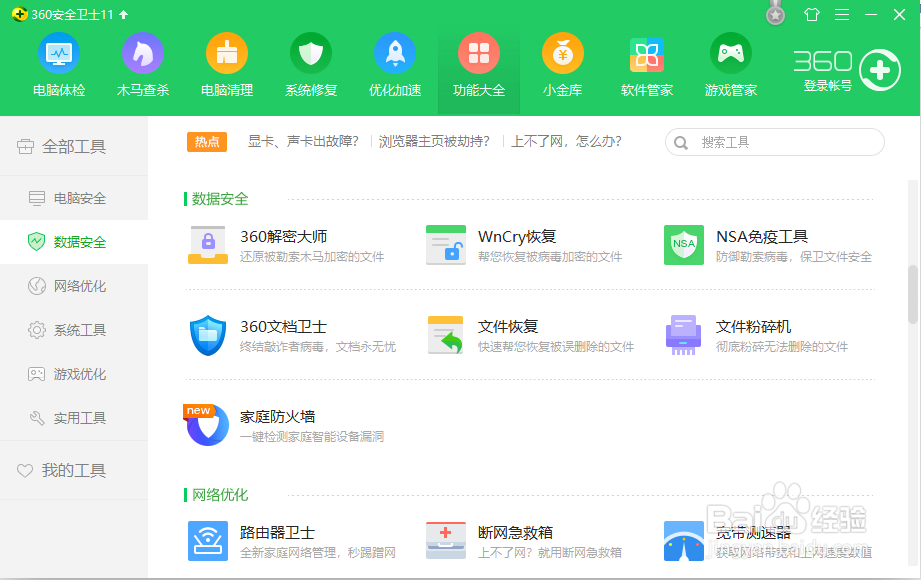The image size is (921, 580).
Task: Open 系统修复 shield icon
Action: point(311,53)
